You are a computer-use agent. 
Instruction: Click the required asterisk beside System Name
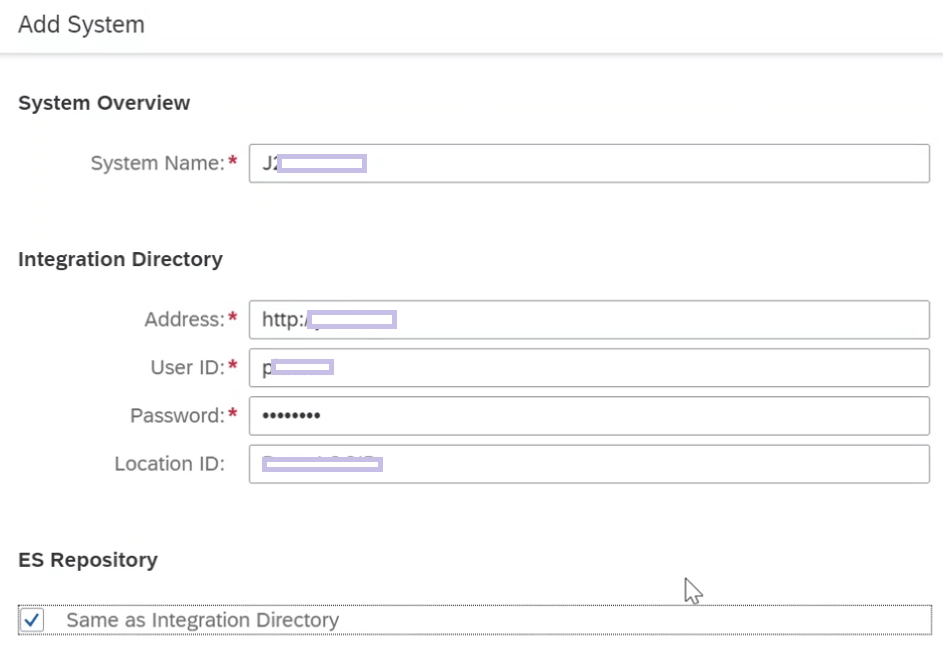coord(233,161)
